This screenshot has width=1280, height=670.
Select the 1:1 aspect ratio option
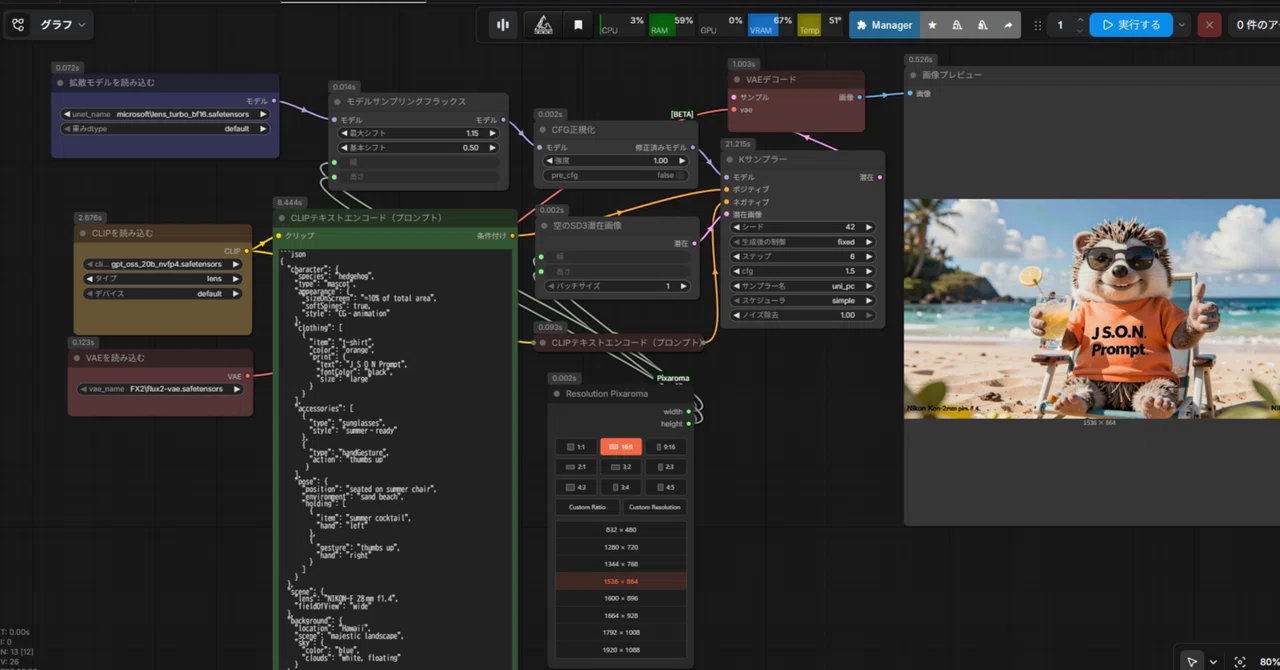[576, 447]
